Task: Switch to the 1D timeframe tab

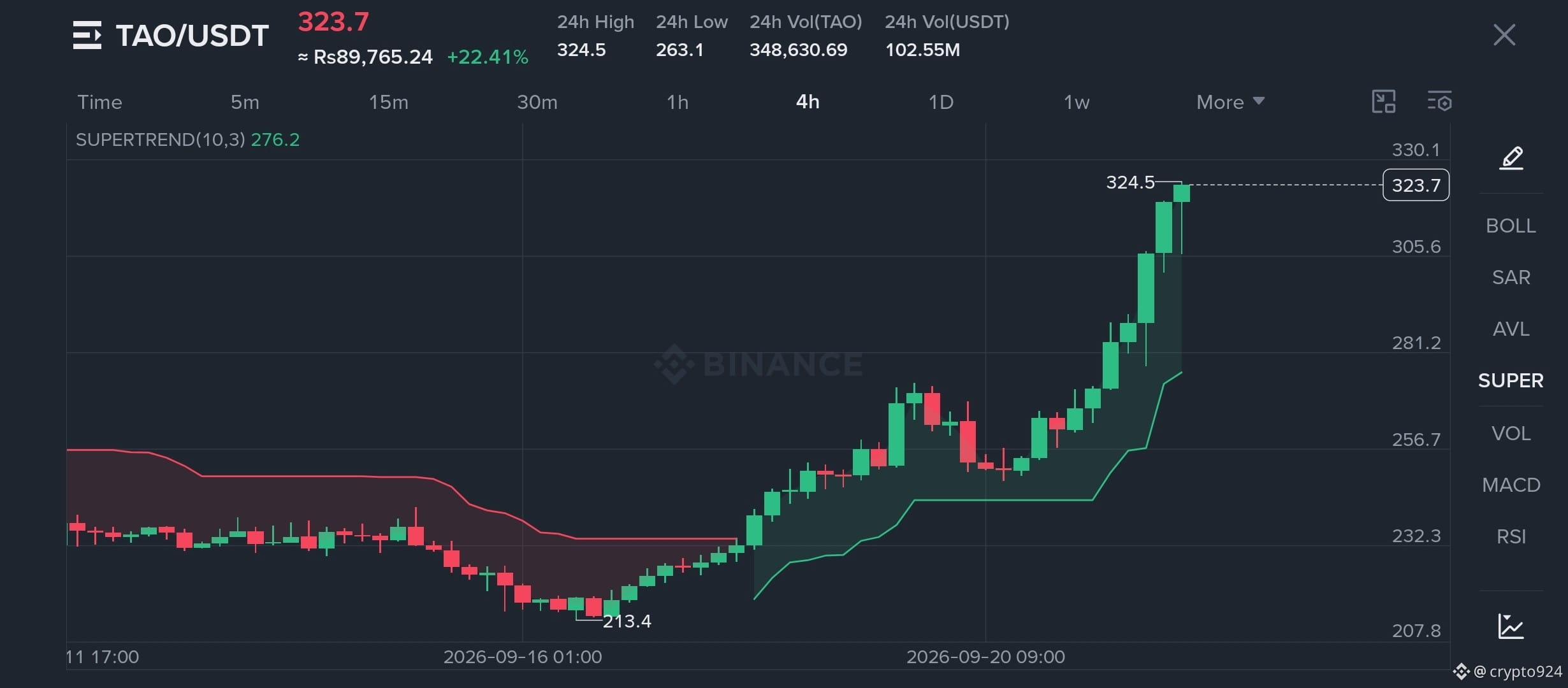Action: click(941, 102)
